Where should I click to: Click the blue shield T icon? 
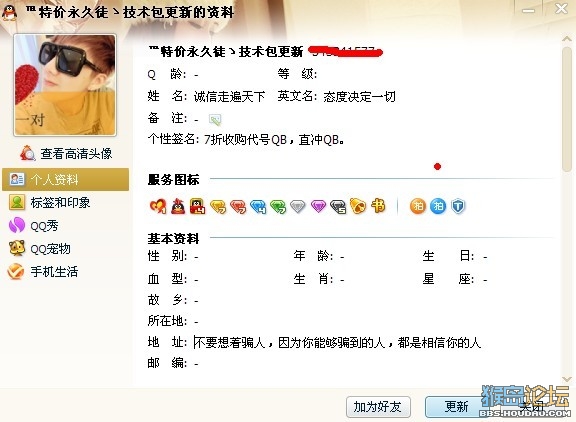click(x=458, y=206)
